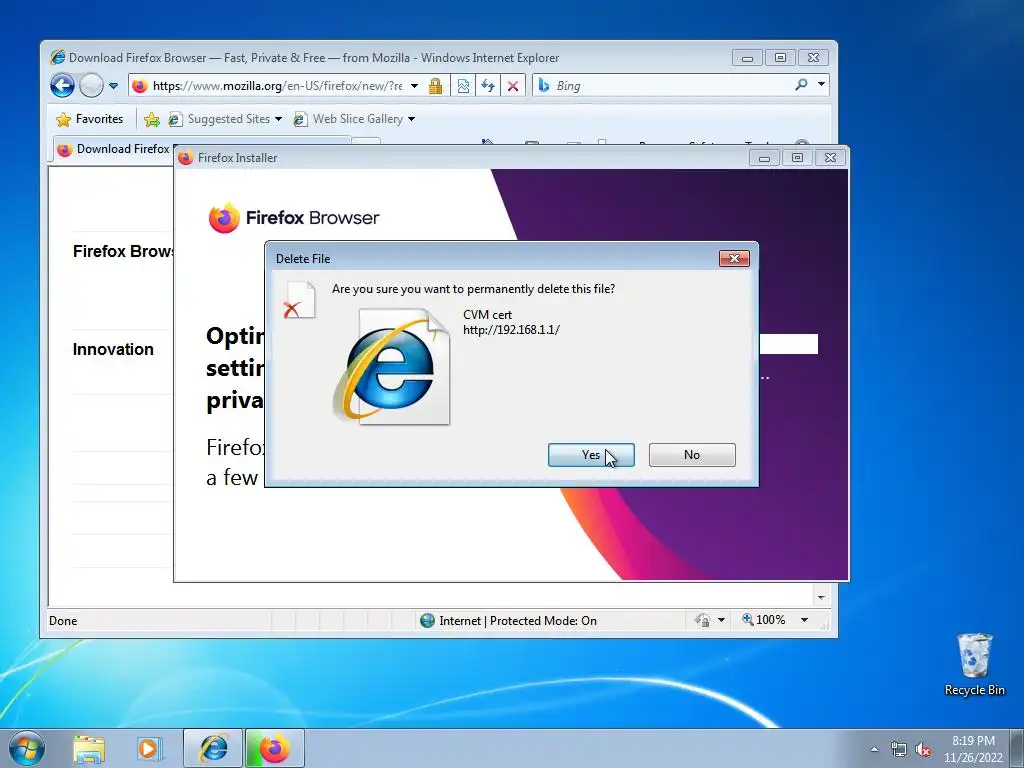1024x768 pixels.
Task: Click the http://192.168.1.1/ text
Action: point(511,330)
